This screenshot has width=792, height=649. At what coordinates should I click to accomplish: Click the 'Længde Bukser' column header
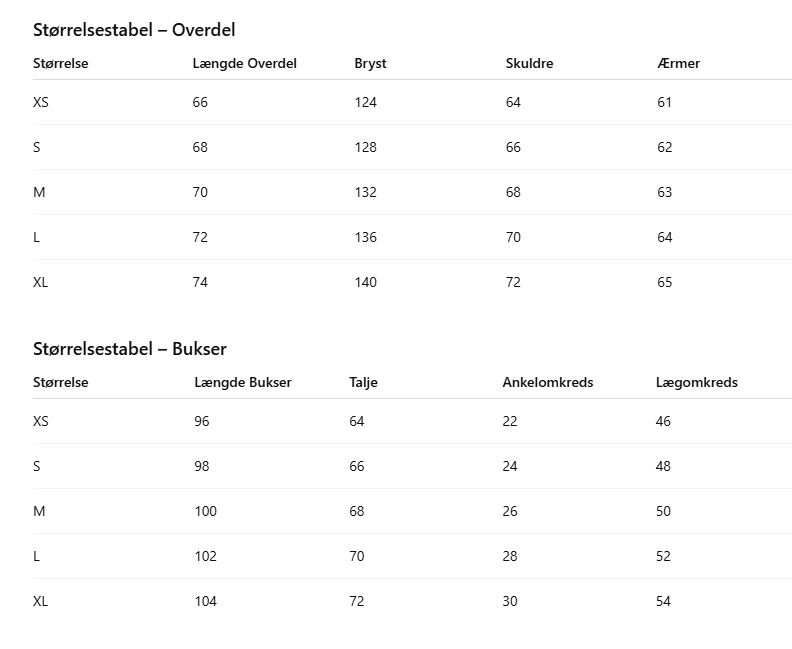tap(243, 383)
